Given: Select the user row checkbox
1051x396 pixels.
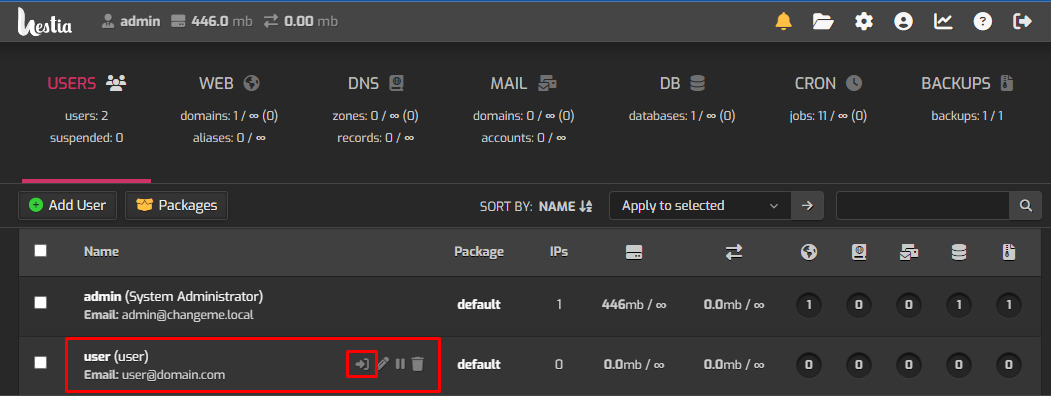Looking at the screenshot, I should point(41,362).
